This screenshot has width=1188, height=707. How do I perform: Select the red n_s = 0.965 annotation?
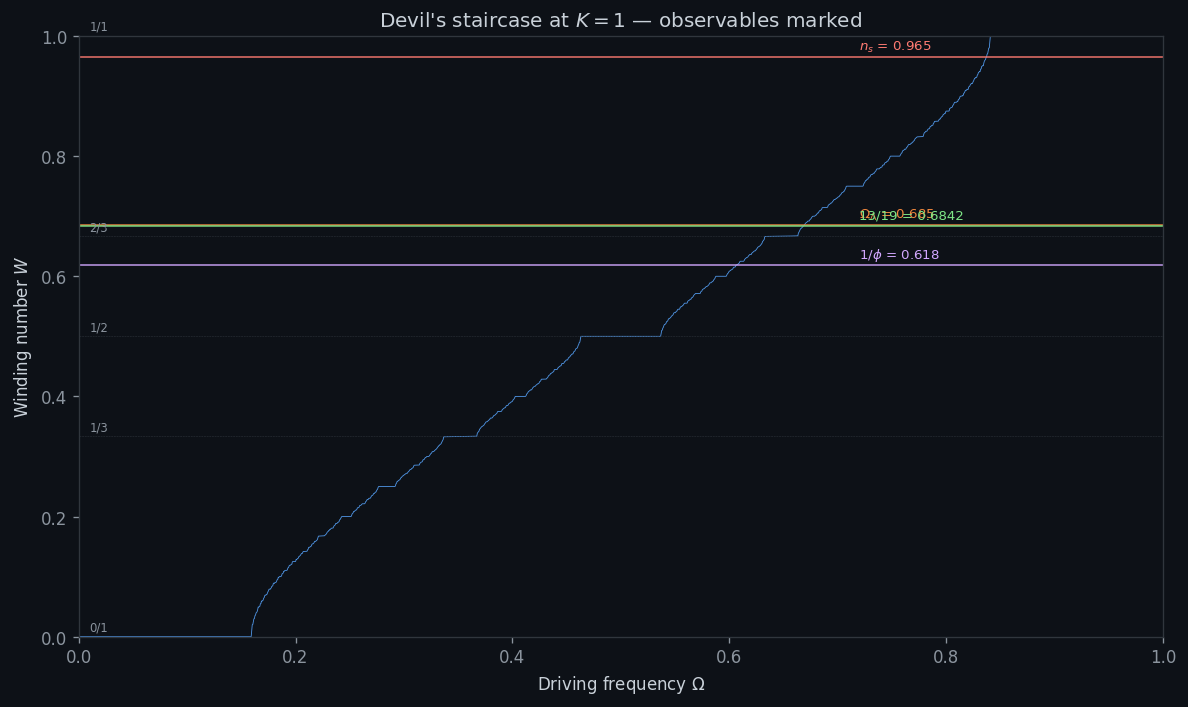pos(895,47)
